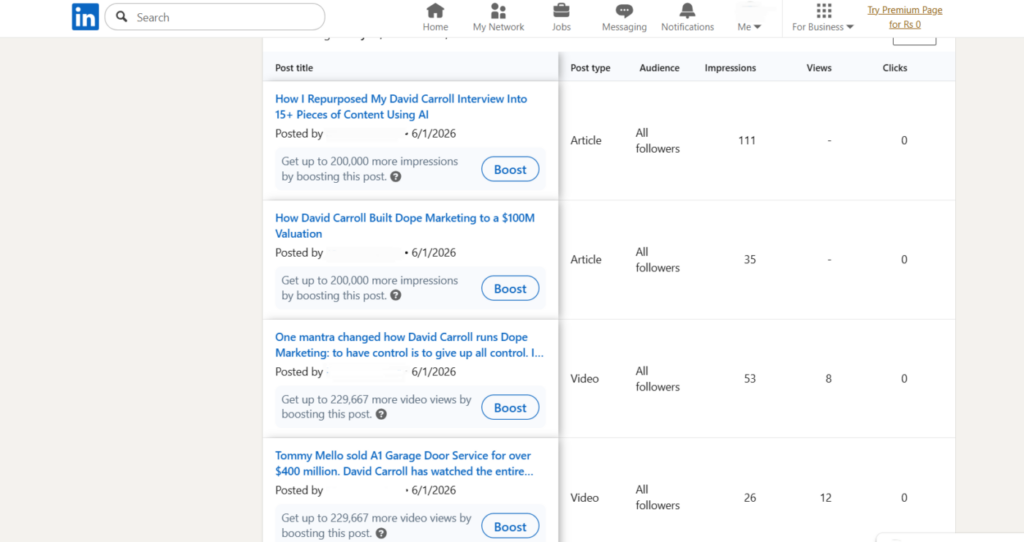Select the impressions value 26
1024x542 pixels.
click(x=750, y=498)
